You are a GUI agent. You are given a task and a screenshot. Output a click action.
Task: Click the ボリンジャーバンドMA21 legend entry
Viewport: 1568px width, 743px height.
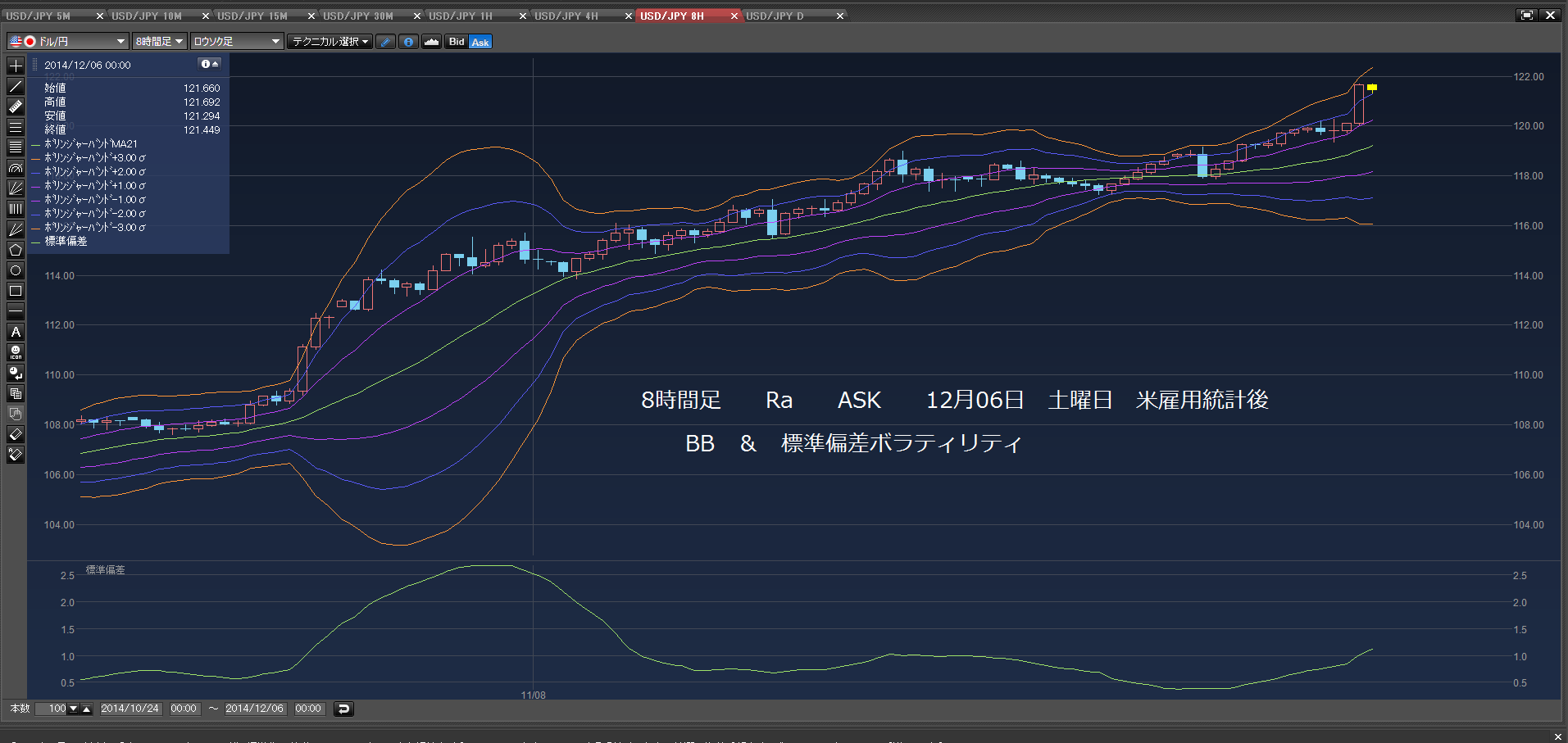coord(90,143)
